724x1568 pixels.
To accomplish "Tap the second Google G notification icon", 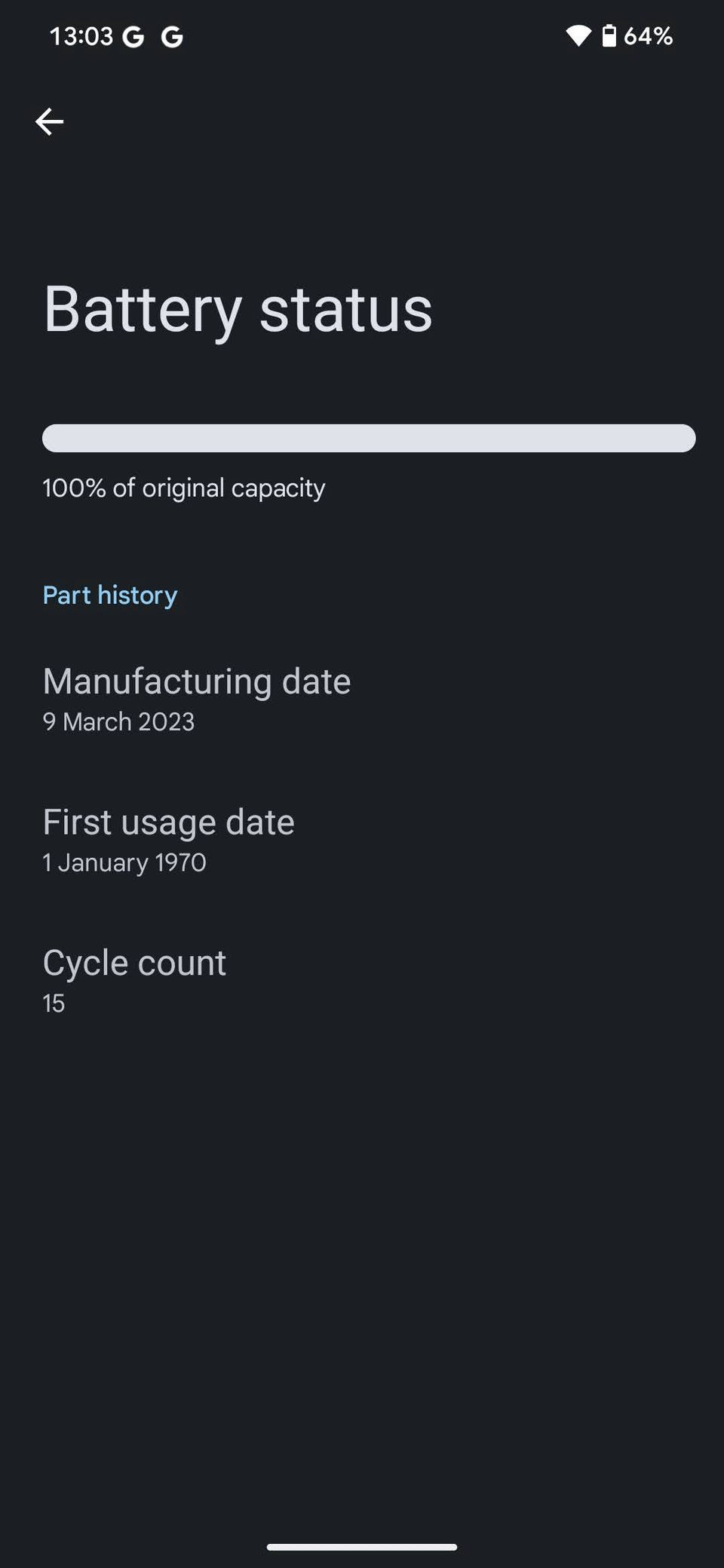I will [172, 37].
